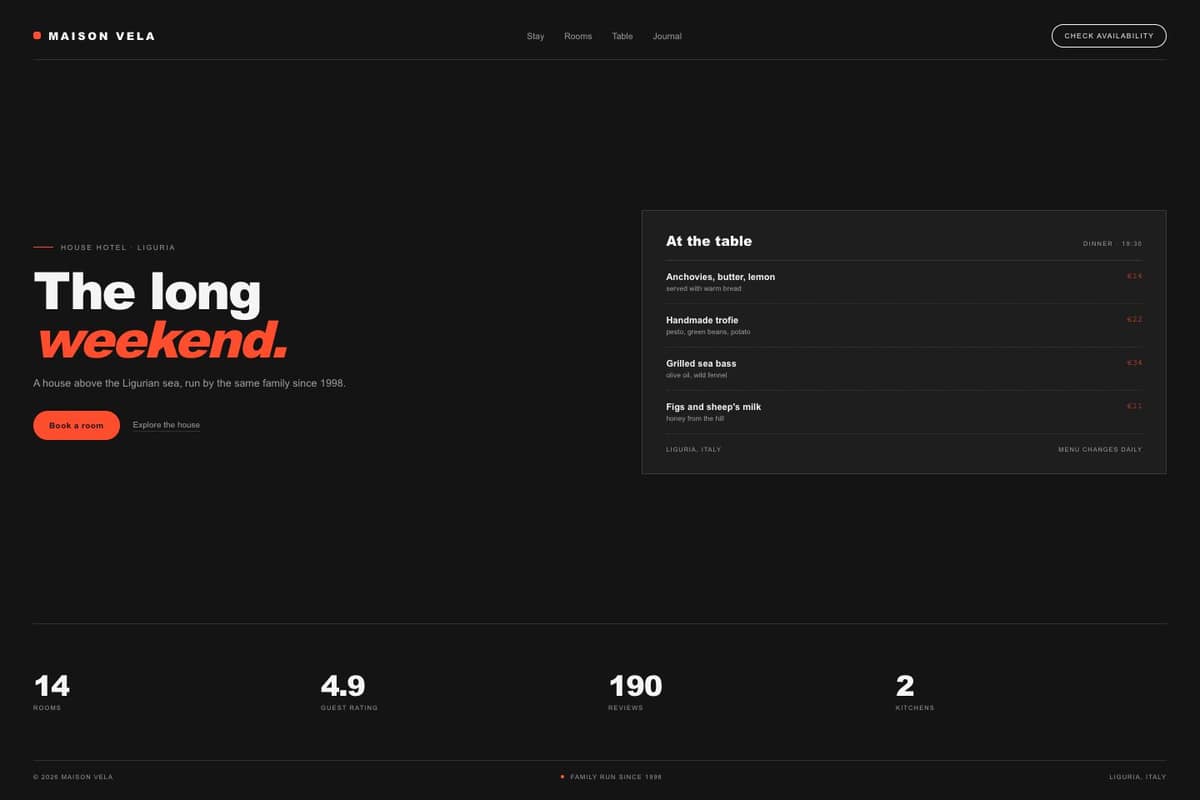
Task: Click the Book a room button
Action: [x=76, y=425]
